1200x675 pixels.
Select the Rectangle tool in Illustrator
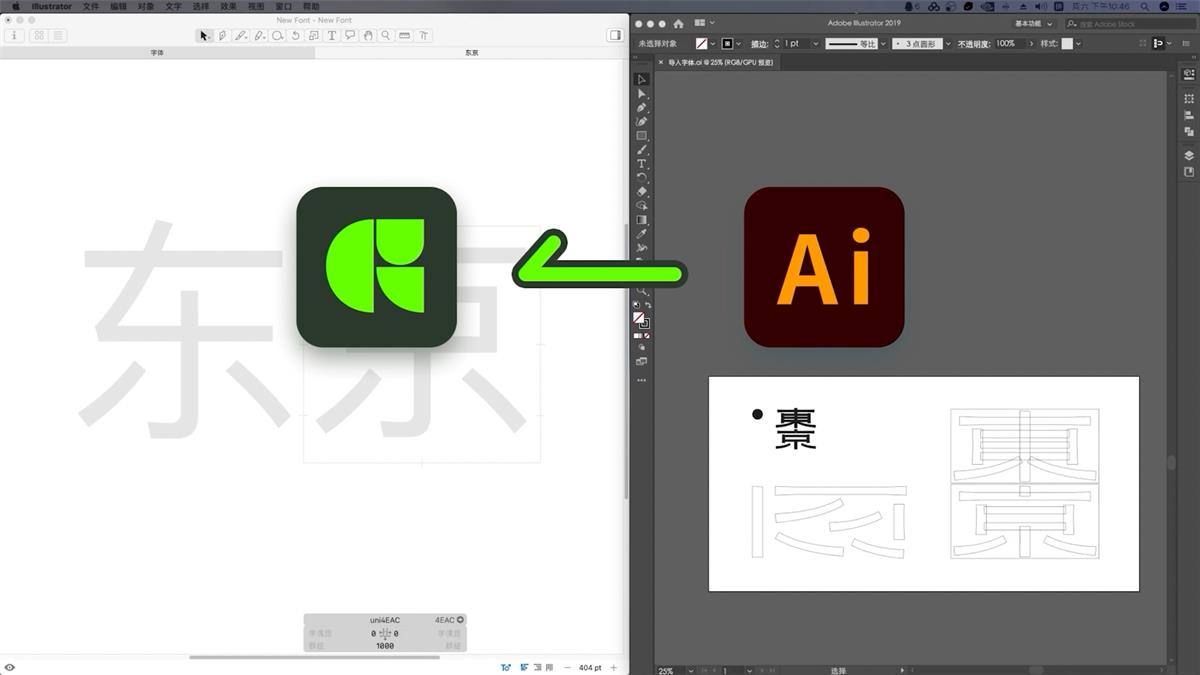pyautogui.click(x=642, y=135)
